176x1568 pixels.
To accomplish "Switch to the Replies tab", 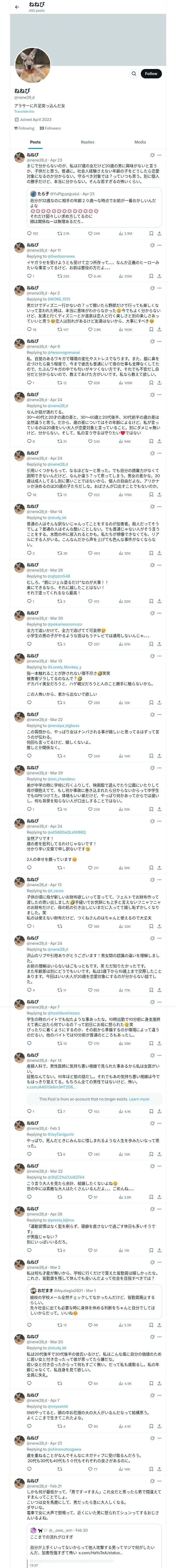I will (87, 142).
